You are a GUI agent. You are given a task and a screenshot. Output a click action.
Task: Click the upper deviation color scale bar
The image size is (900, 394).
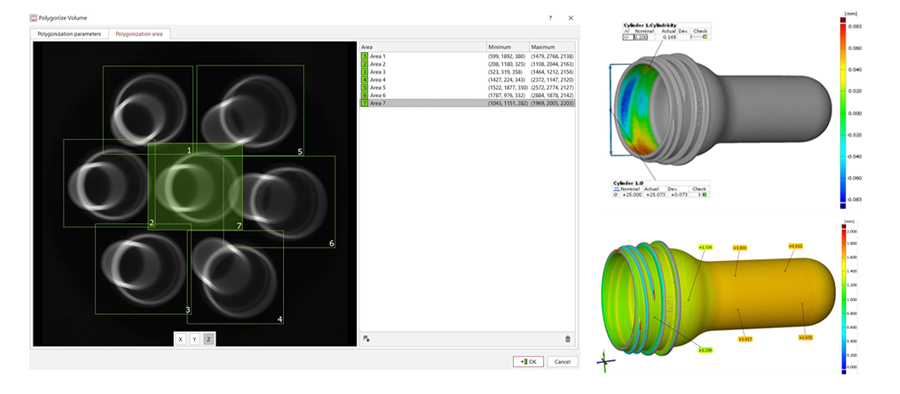(x=842, y=113)
